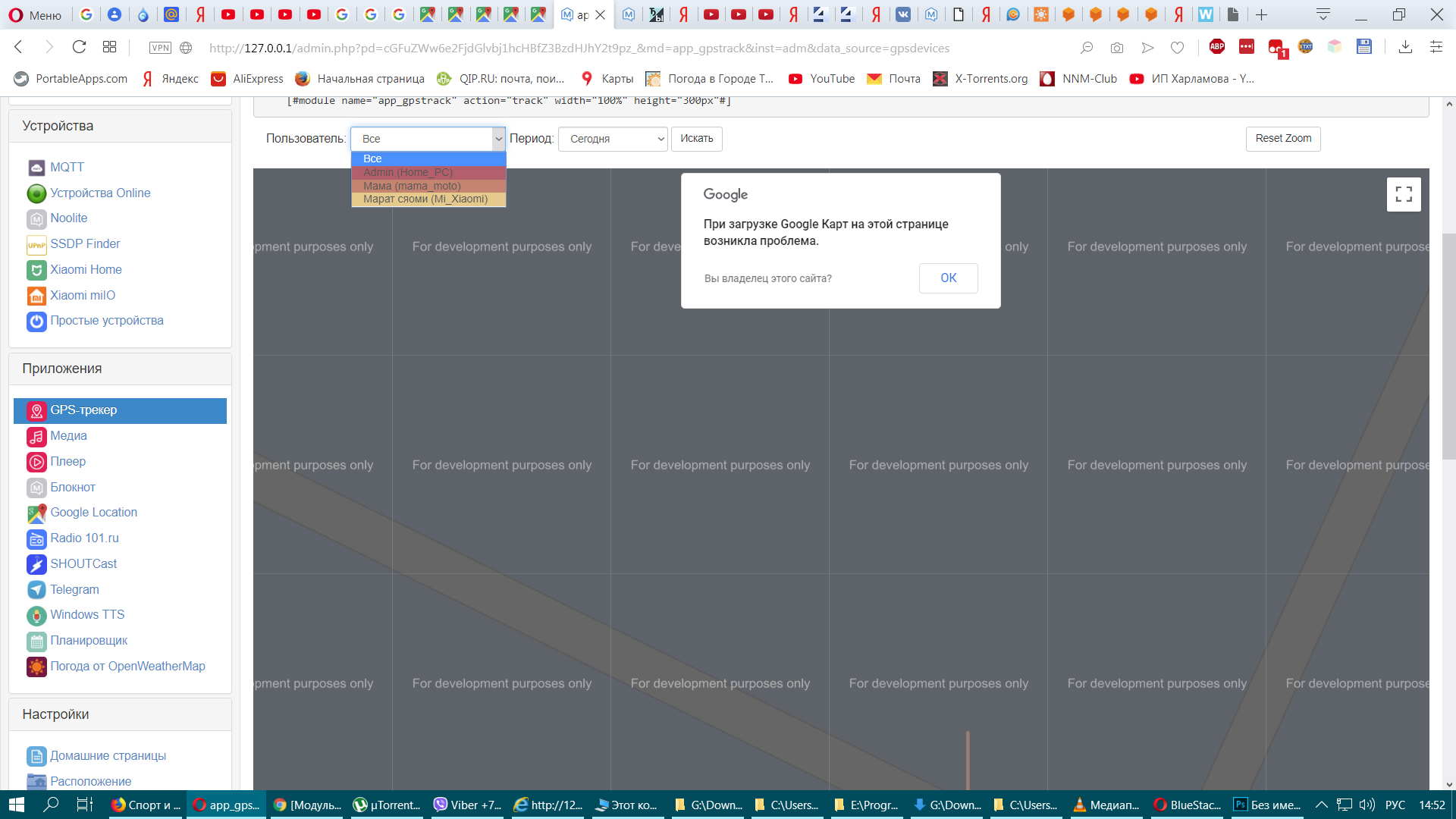Click the Adblock Plus extension icon

click(x=1216, y=47)
